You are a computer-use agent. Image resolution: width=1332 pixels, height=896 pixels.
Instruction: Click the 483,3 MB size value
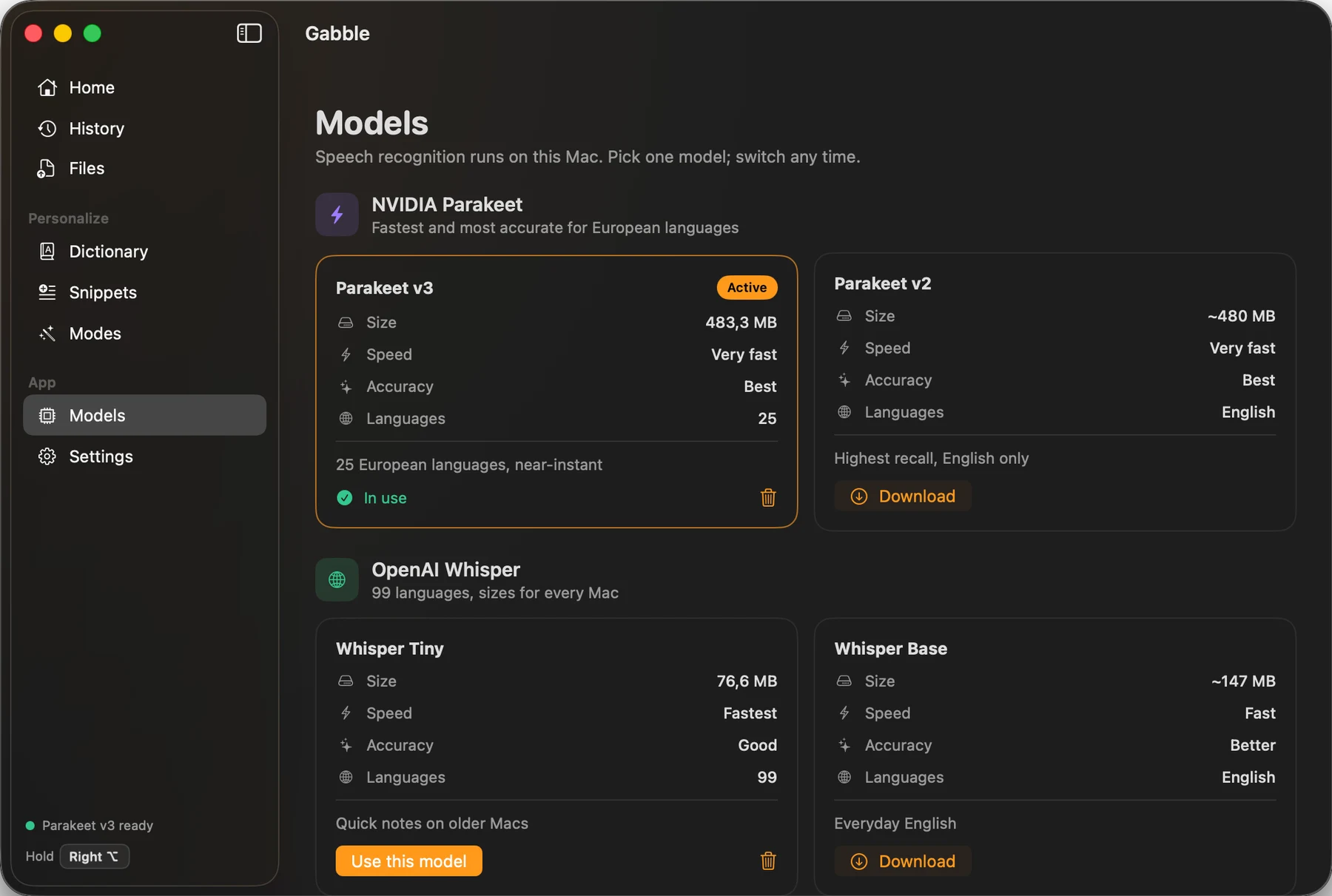point(741,323)
